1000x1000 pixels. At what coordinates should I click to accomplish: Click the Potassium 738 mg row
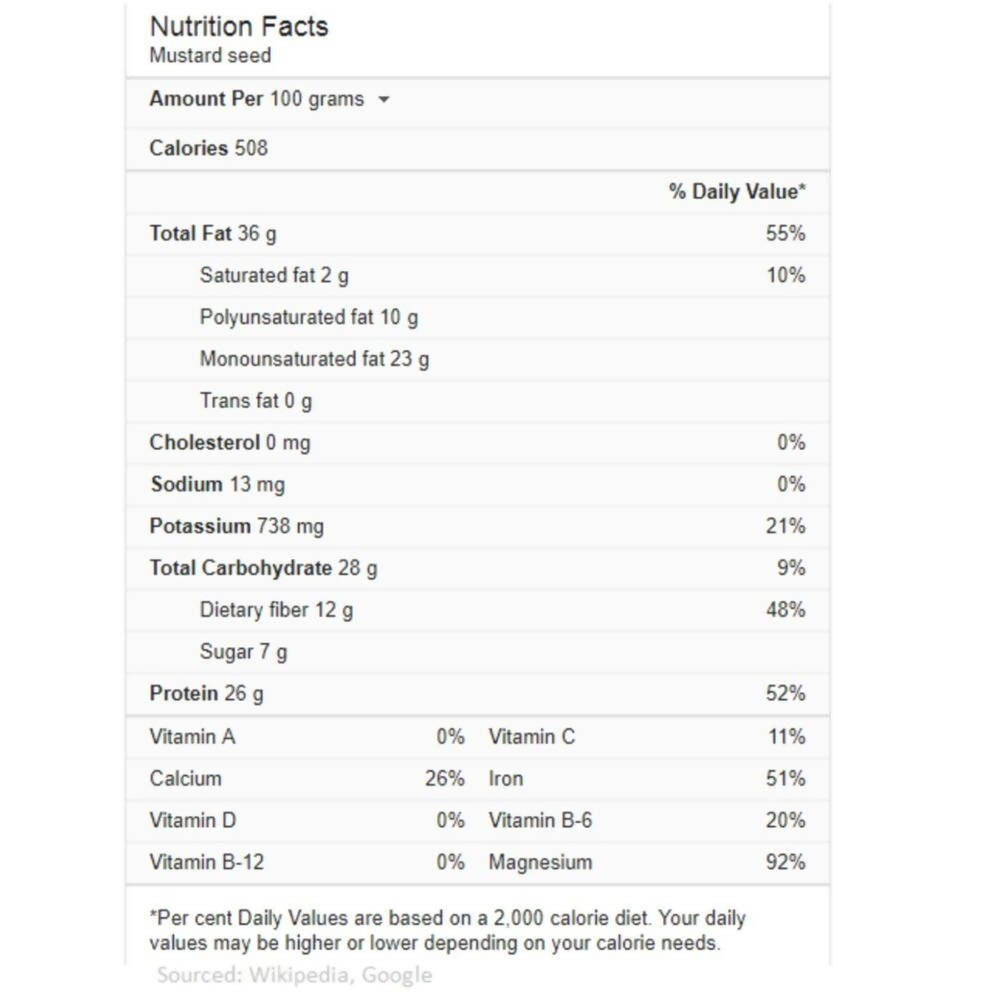pyautogui.click(x=237, y=526)
